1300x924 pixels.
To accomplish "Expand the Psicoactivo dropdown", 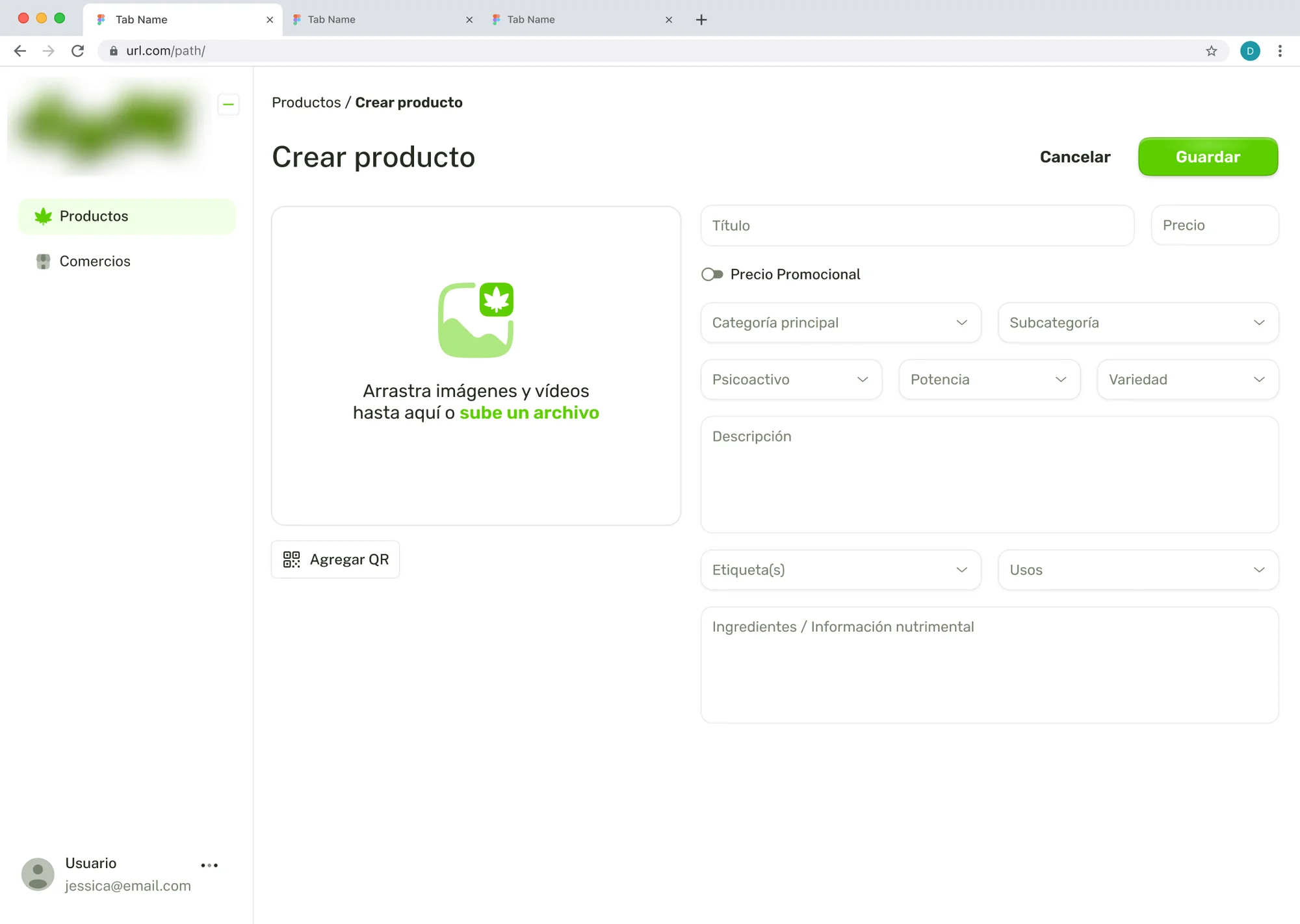I will [791, 379].
